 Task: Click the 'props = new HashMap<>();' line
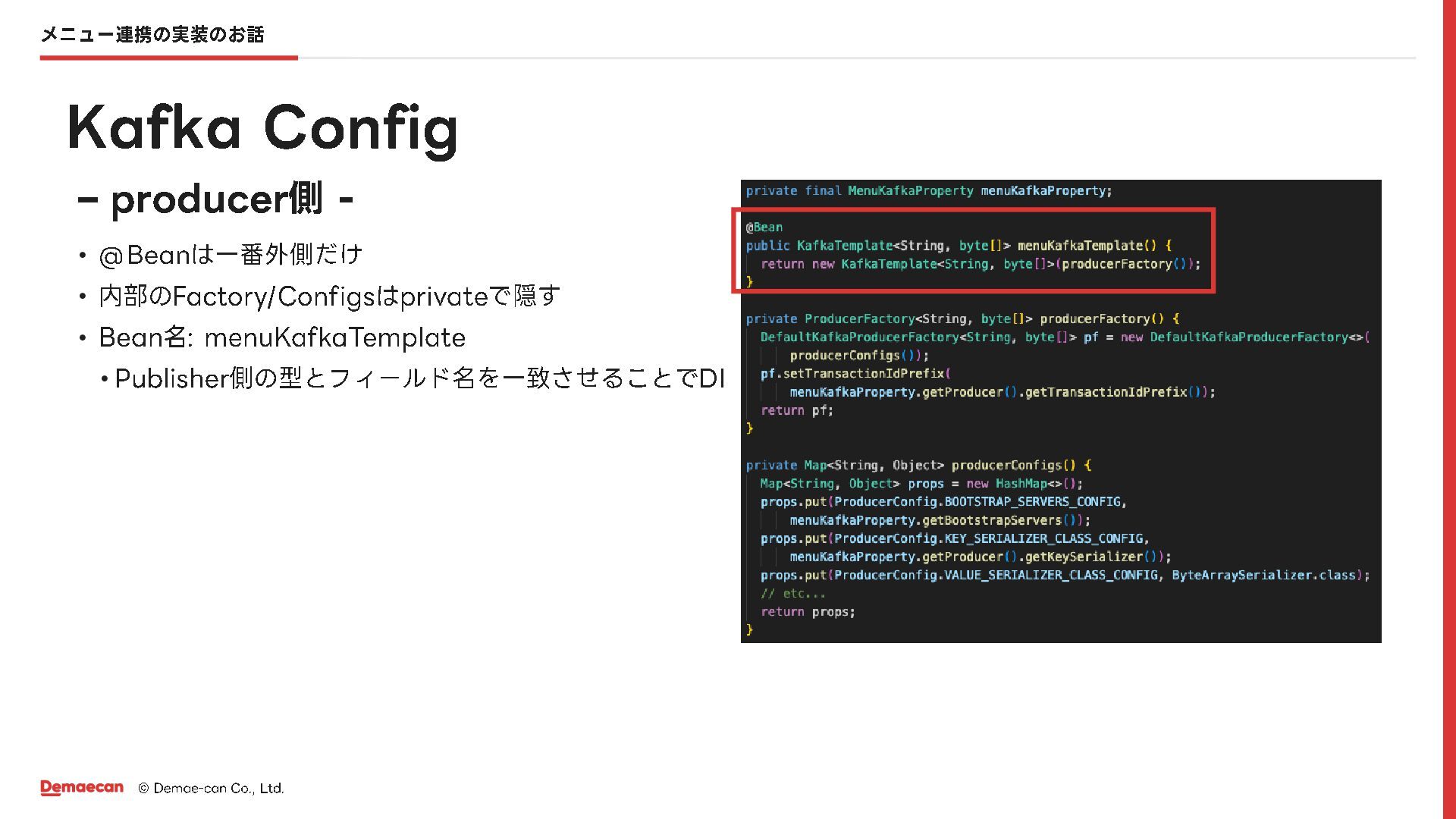click(x=921, y=484)
